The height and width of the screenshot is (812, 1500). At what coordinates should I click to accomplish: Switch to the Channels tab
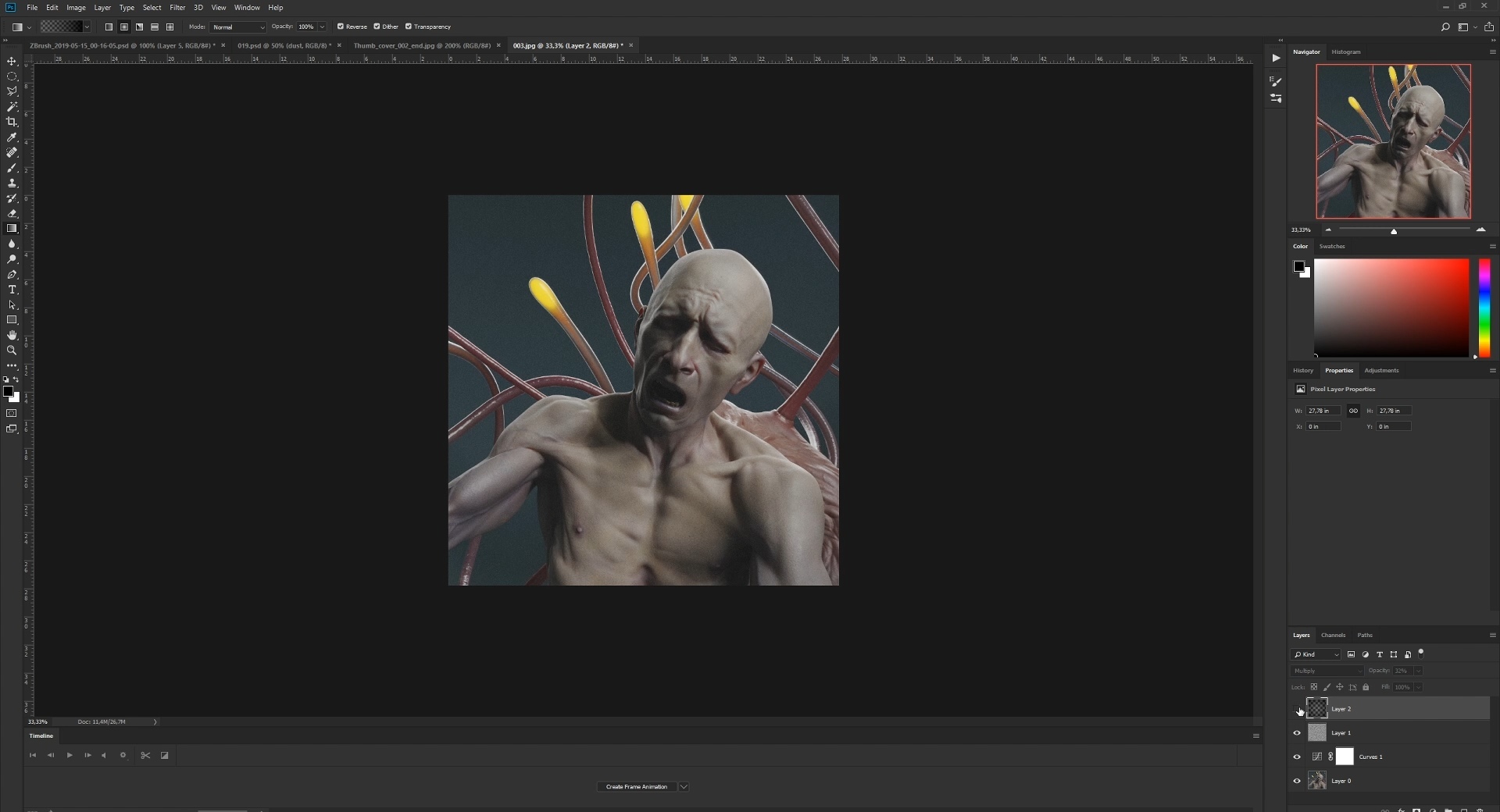pos(1333,635)
